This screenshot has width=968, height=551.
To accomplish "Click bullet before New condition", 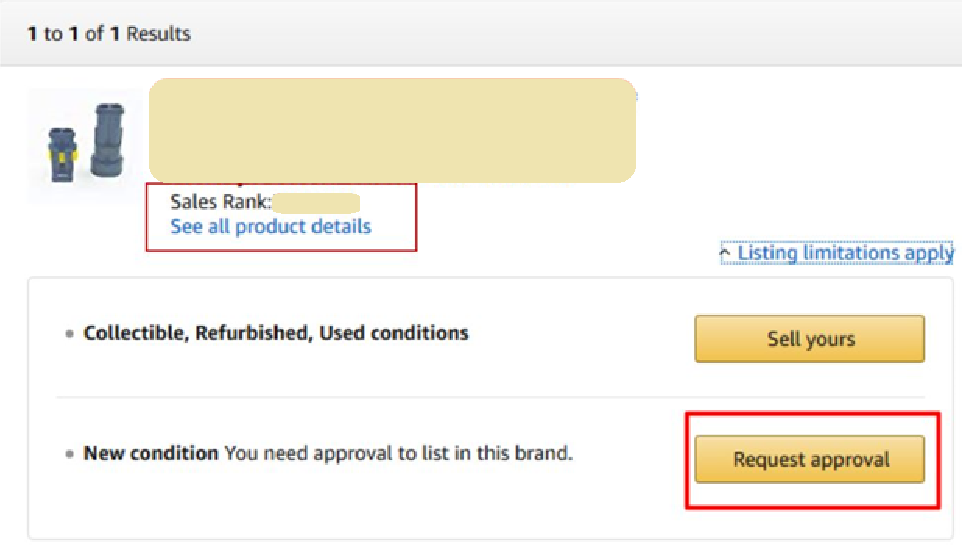I will click(x=69, y=454).
